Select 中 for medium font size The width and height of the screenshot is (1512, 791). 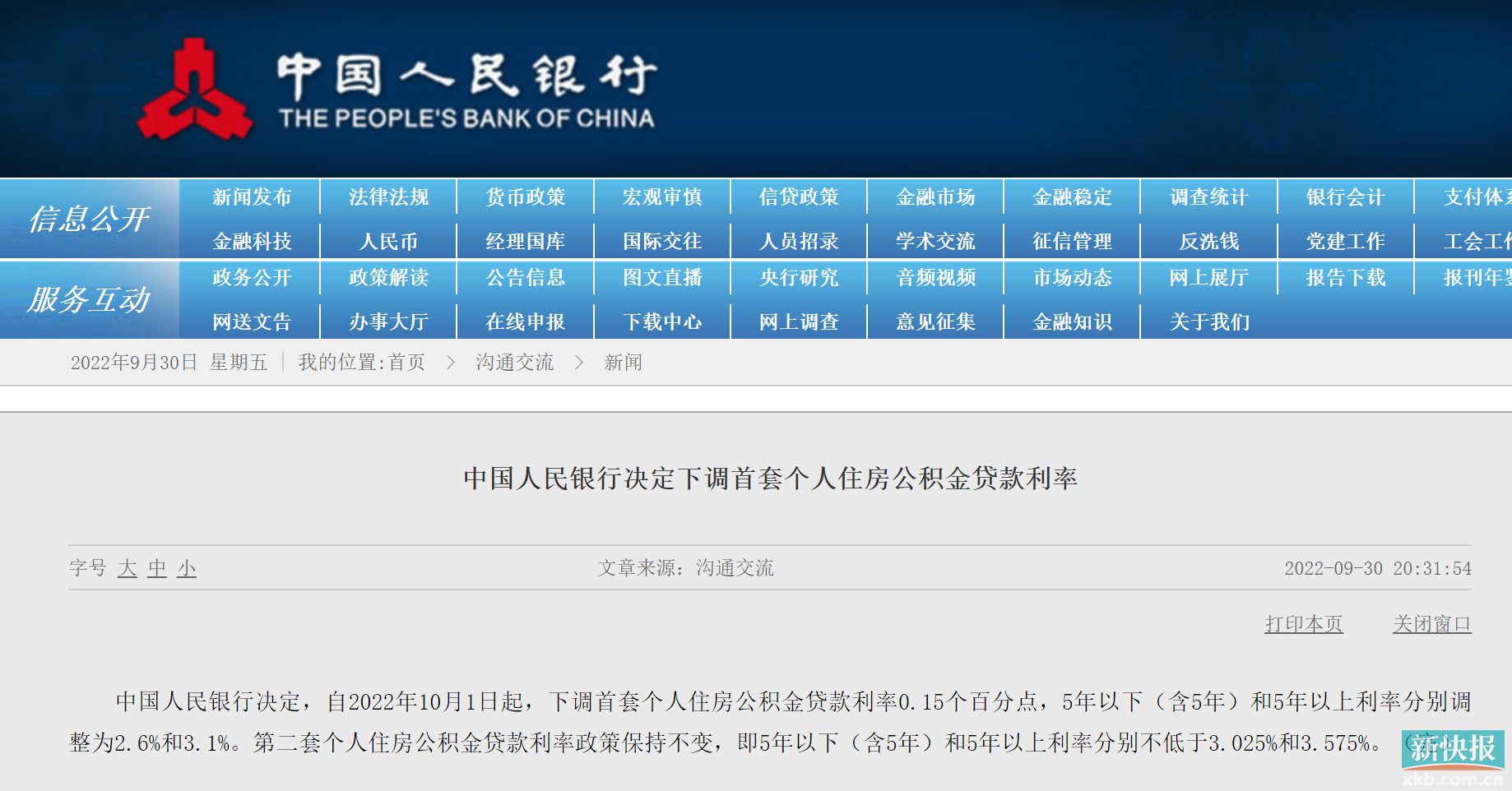[156, 568]
